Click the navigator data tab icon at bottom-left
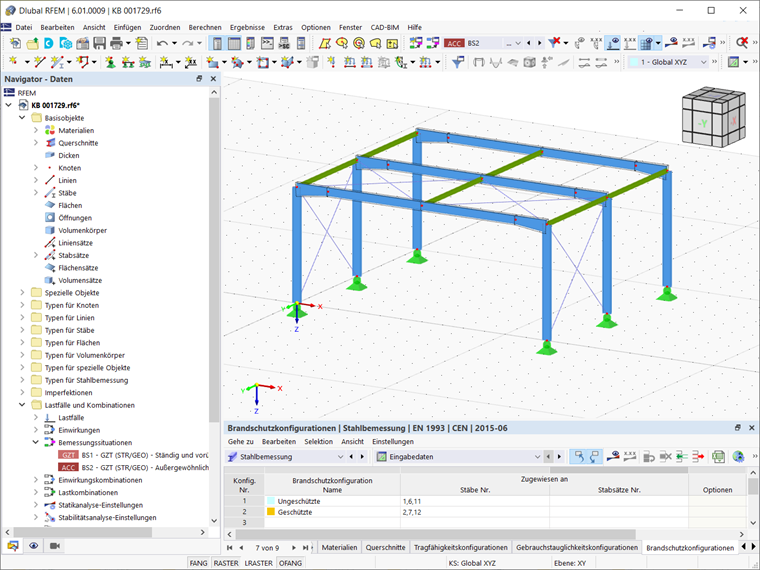Viewport: 760px width, 570px height. tap(13, 546)
